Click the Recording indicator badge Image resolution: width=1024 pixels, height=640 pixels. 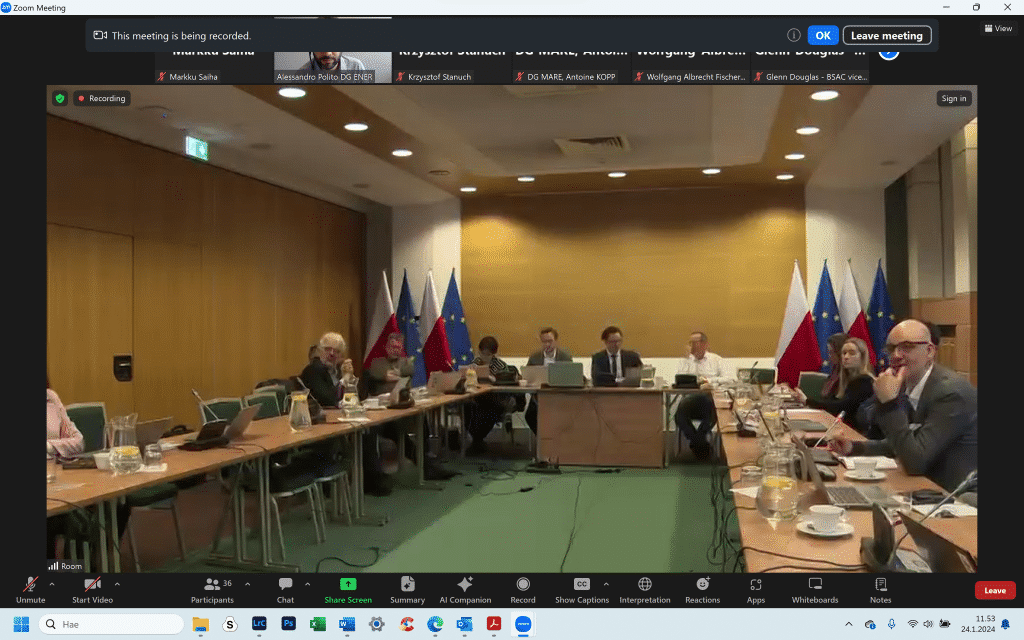click(102, 99)
